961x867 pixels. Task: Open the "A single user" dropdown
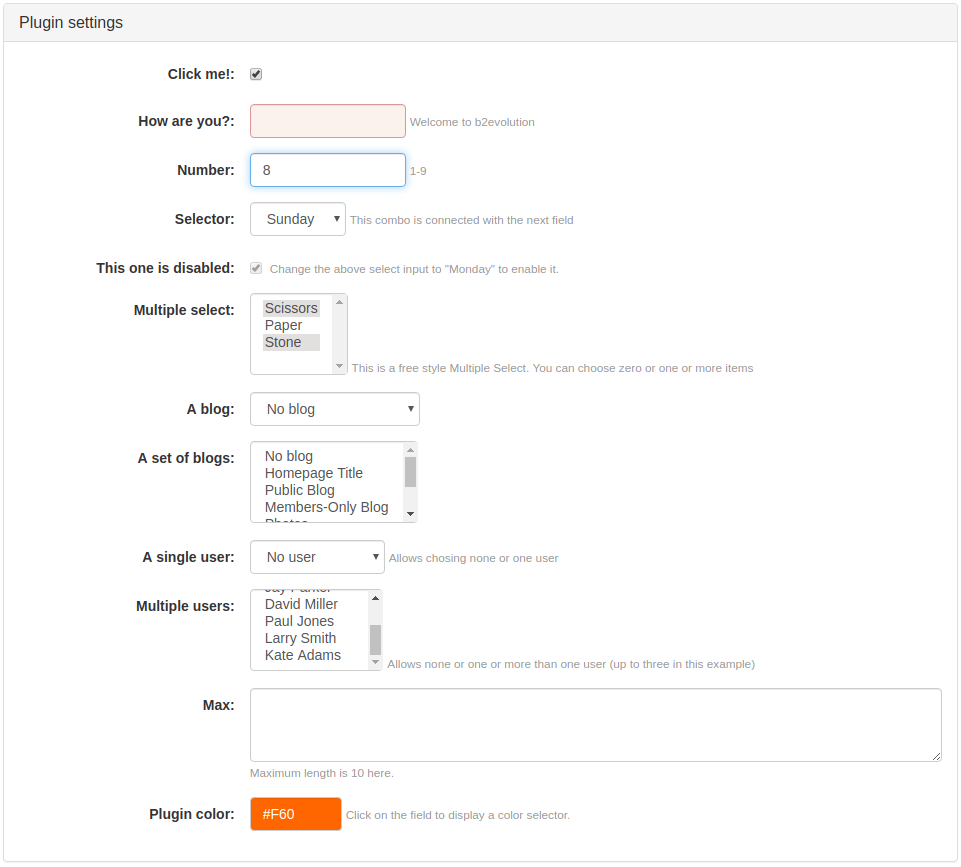tap(317, 557)
